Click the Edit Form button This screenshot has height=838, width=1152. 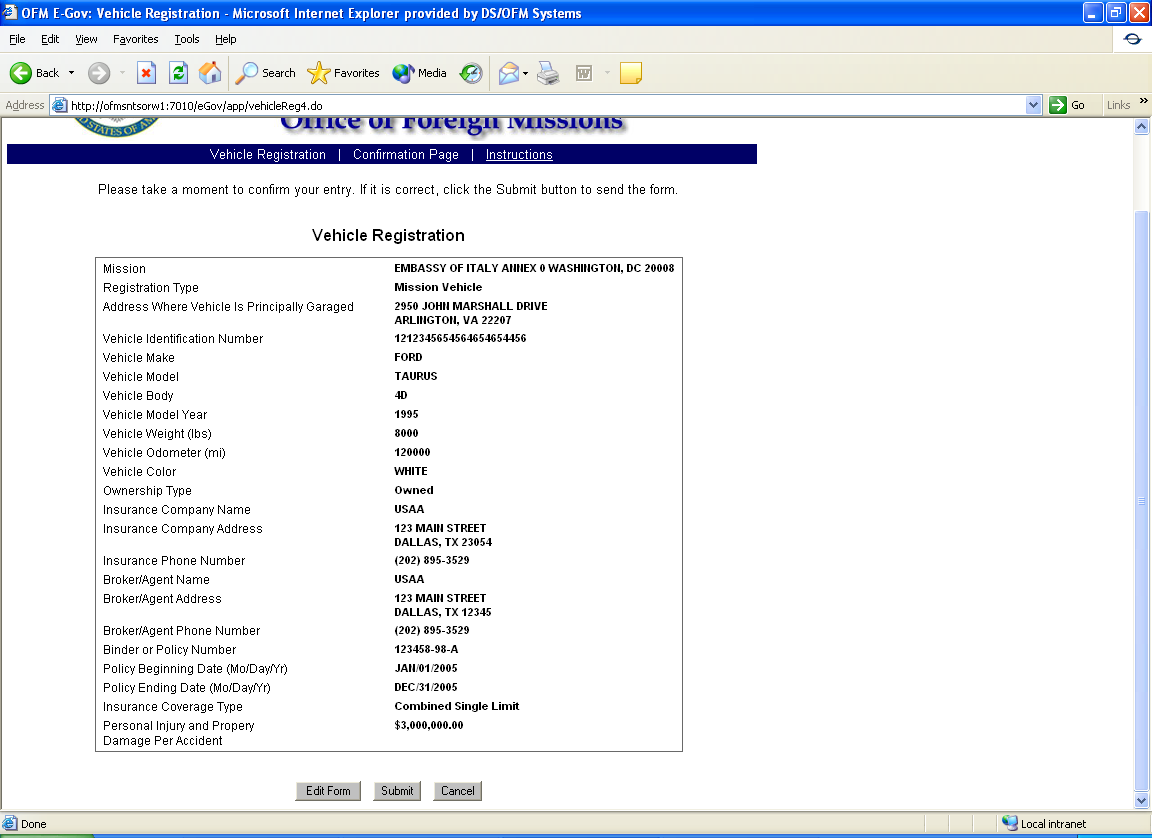click(x=328, y=791)
